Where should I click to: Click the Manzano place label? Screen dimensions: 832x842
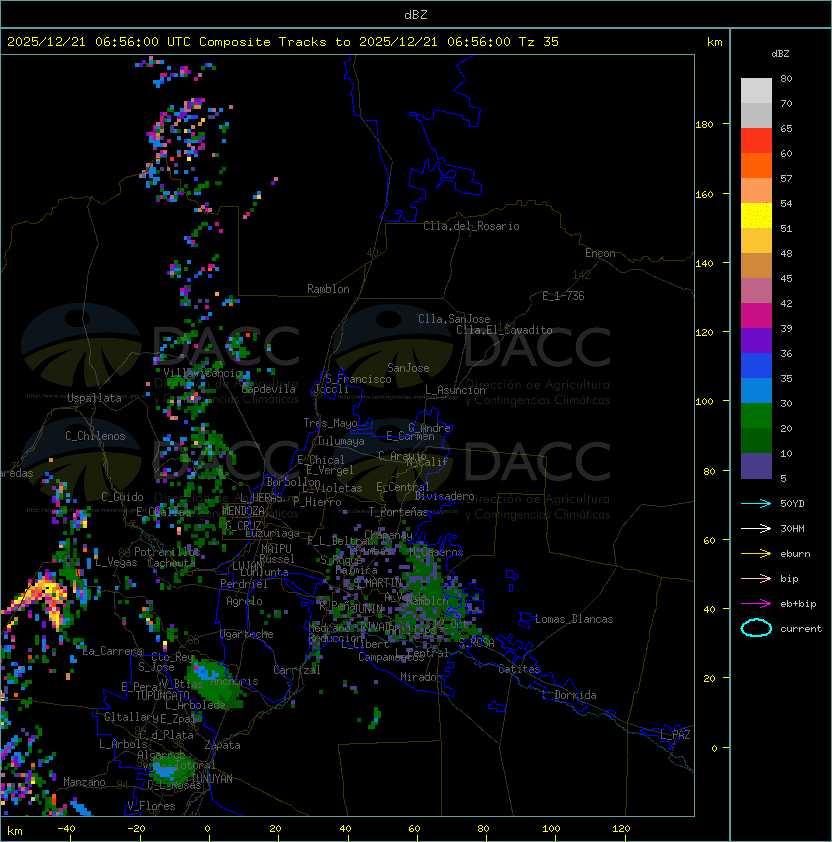point(84,782)
